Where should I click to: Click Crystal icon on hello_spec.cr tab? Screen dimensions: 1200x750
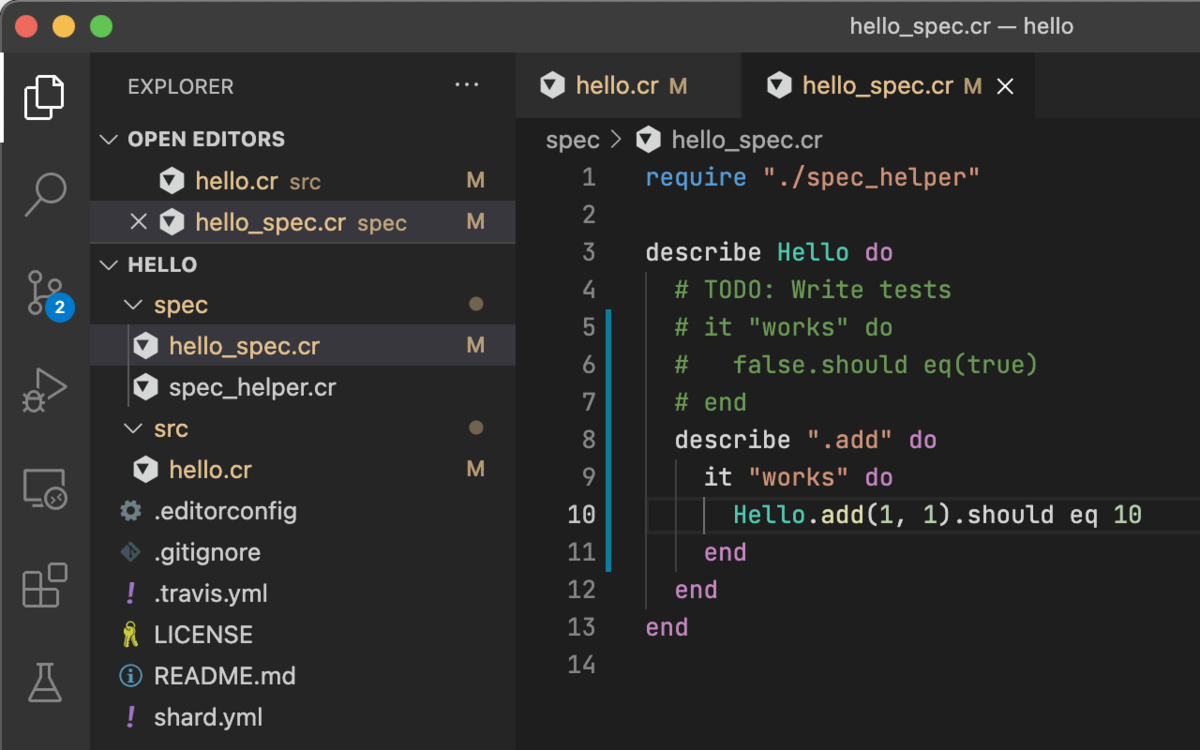(779, 86)
